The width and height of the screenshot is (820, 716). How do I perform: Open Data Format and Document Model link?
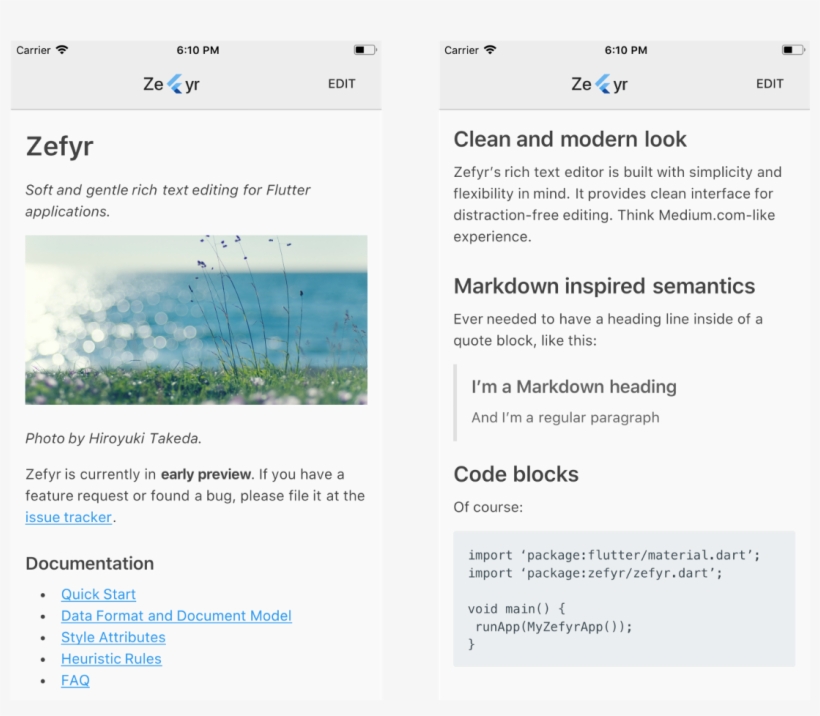coord(176,616)
